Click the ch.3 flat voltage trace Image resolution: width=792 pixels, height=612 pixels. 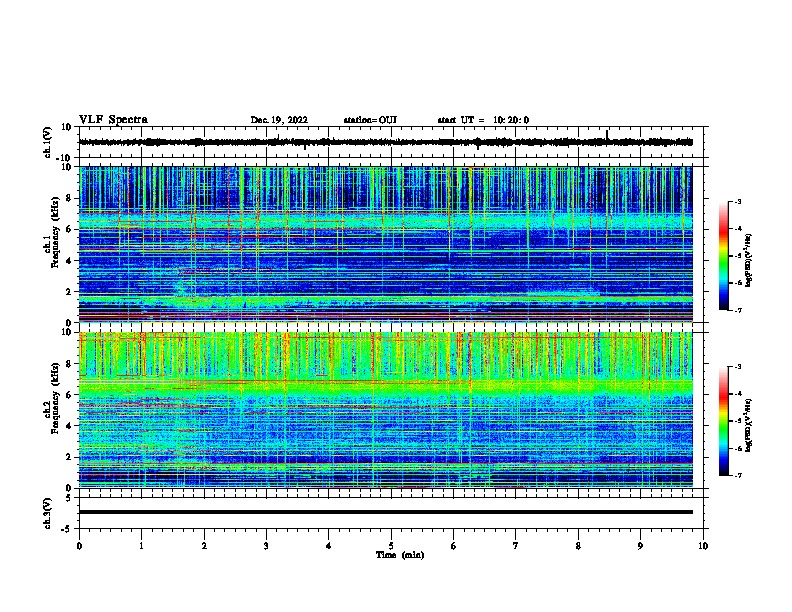tap(385, 512)
